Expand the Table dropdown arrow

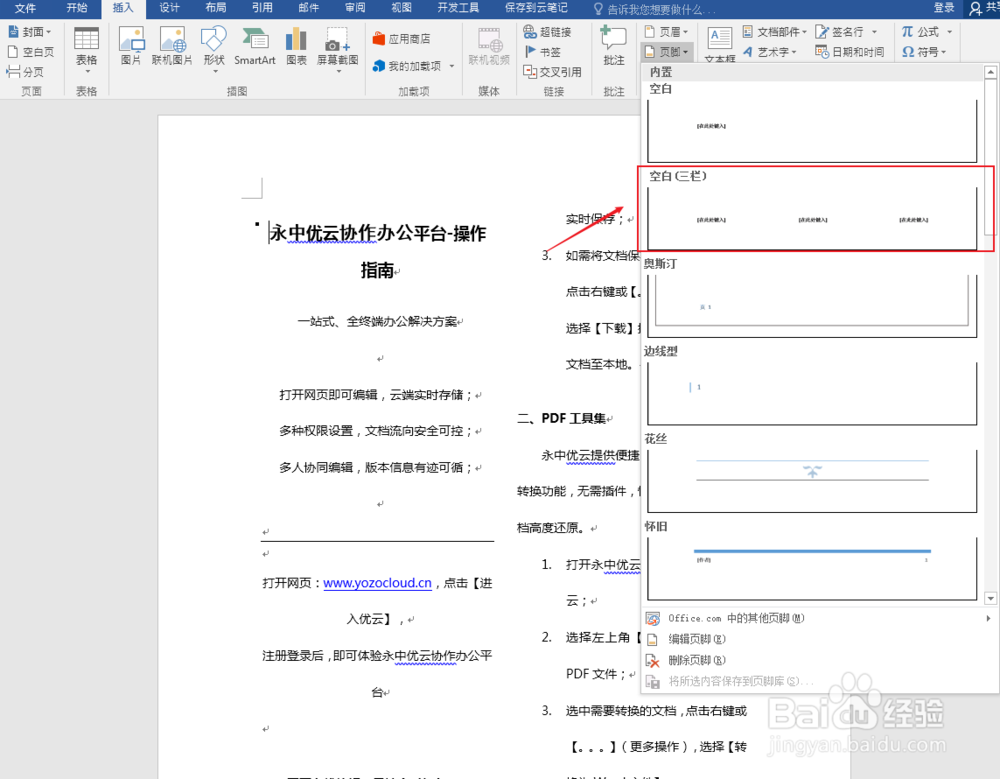87,71
